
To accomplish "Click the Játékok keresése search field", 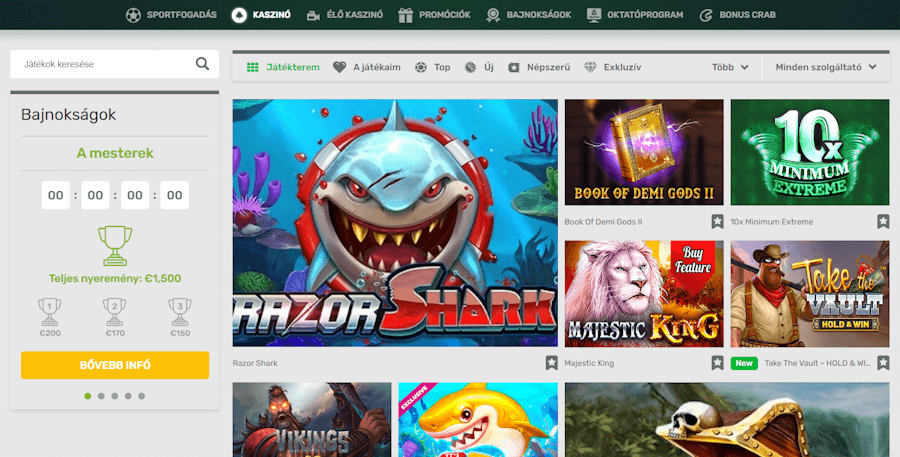I will 100,64.
